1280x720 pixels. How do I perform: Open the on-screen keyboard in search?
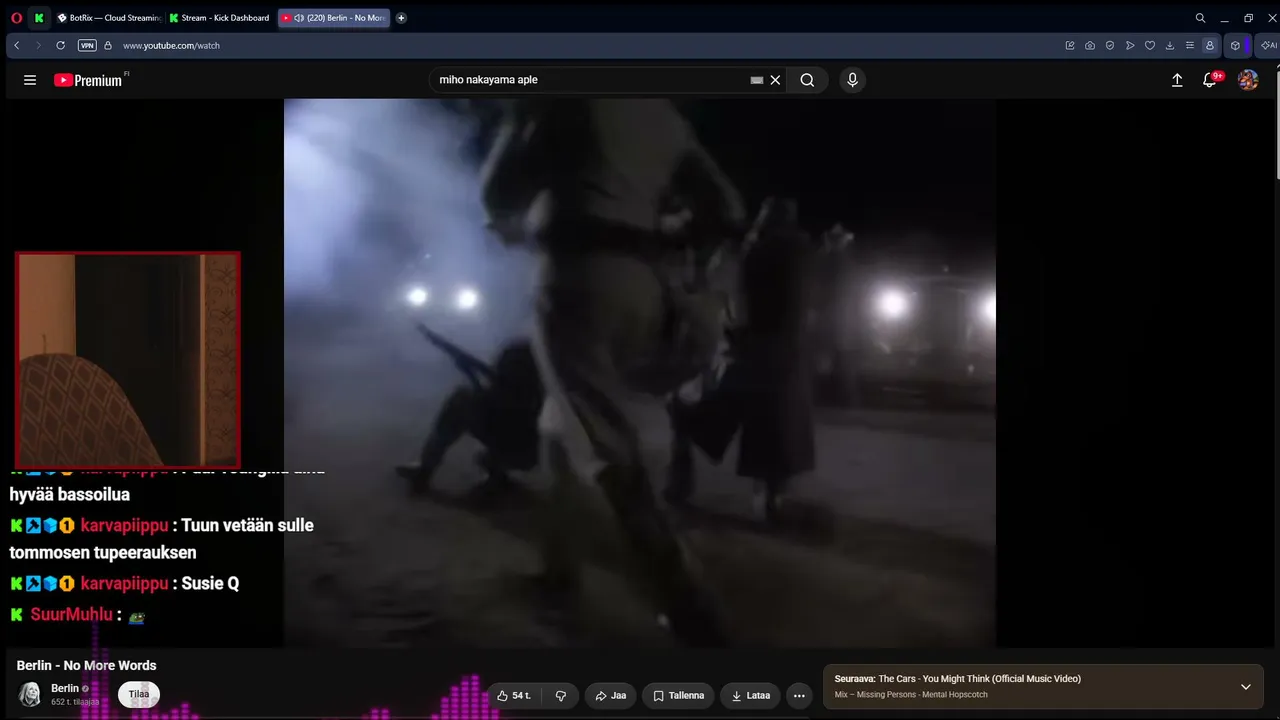click(x=757, y=80)
